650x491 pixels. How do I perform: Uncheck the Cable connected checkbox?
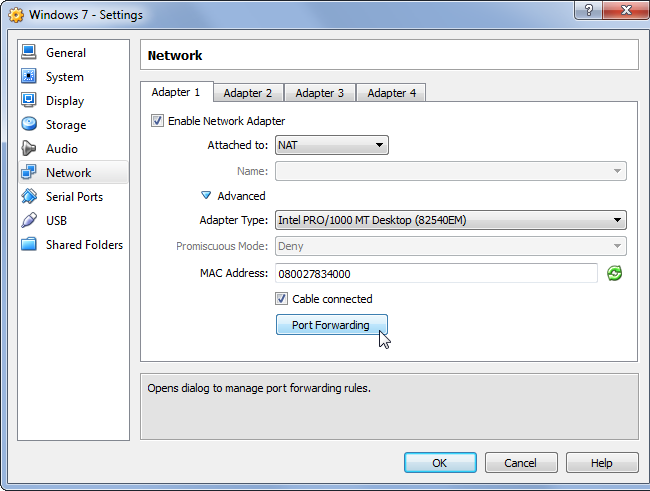click(x=282, y=299)
